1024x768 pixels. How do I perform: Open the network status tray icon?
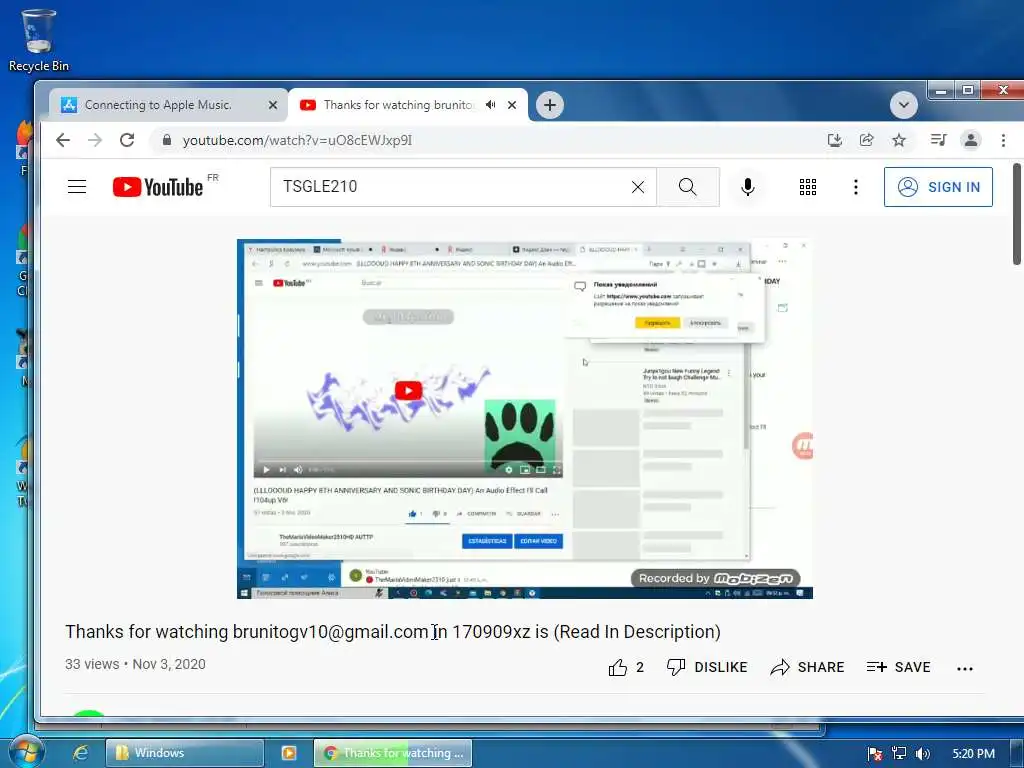coord(899,754)
